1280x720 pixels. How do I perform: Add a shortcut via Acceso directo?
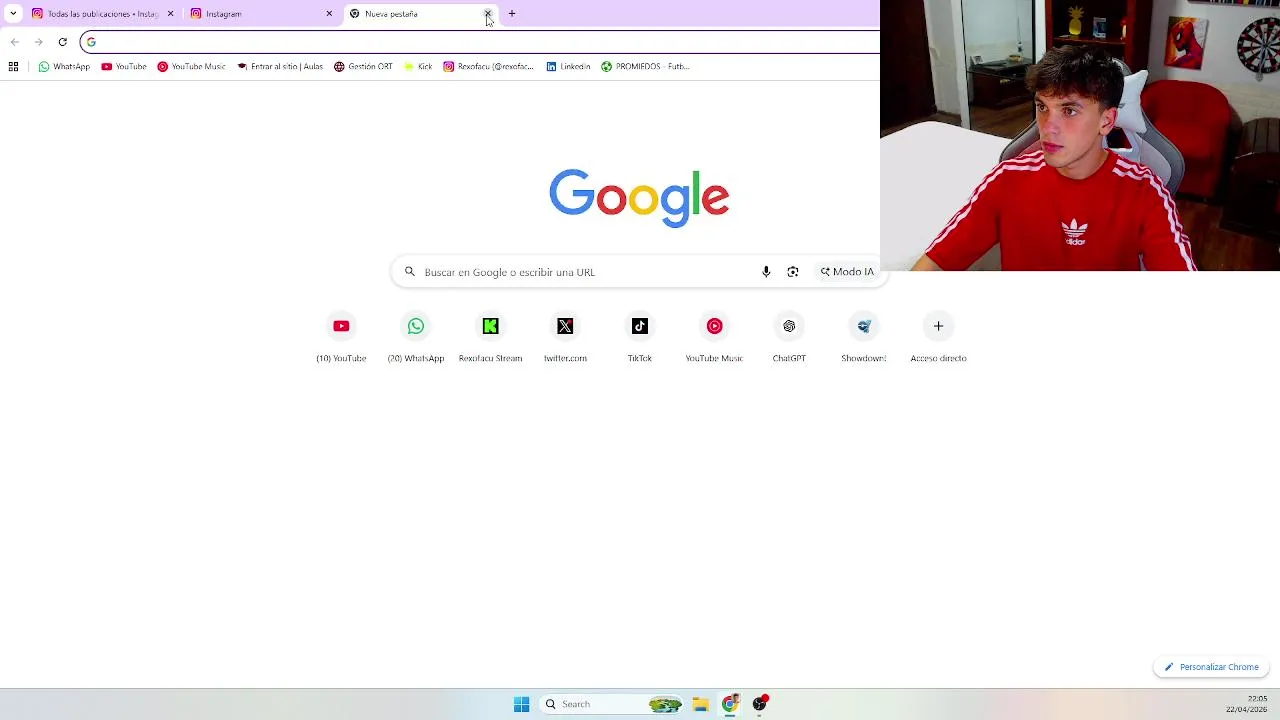938,338
